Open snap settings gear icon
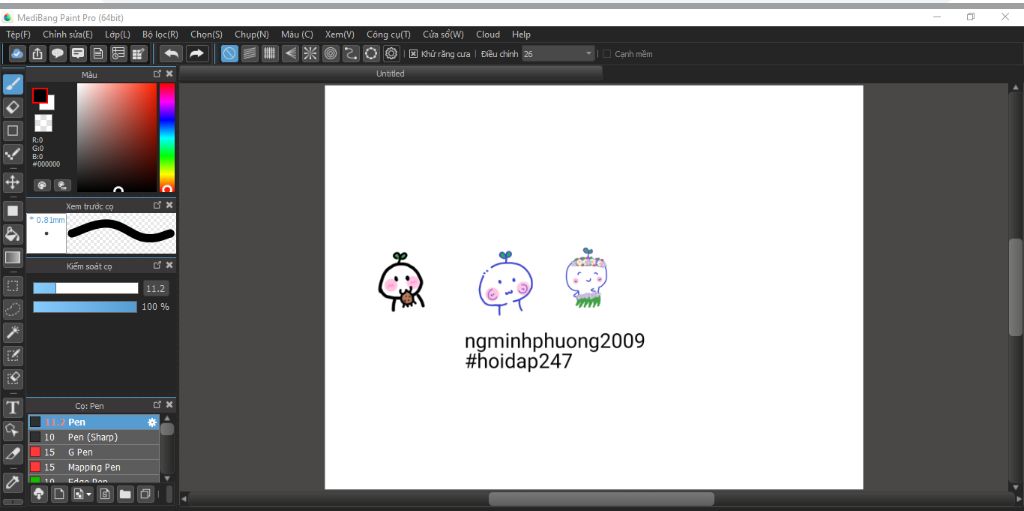Image resolution: width=1024 pixels, height=511 pixels. pyautogui.click(x=391, y=54)
